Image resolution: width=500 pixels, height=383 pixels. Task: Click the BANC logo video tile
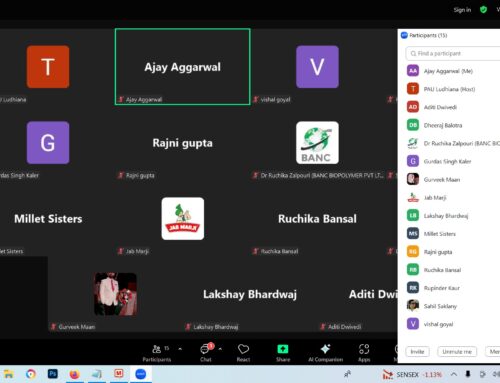pos(317,143)
